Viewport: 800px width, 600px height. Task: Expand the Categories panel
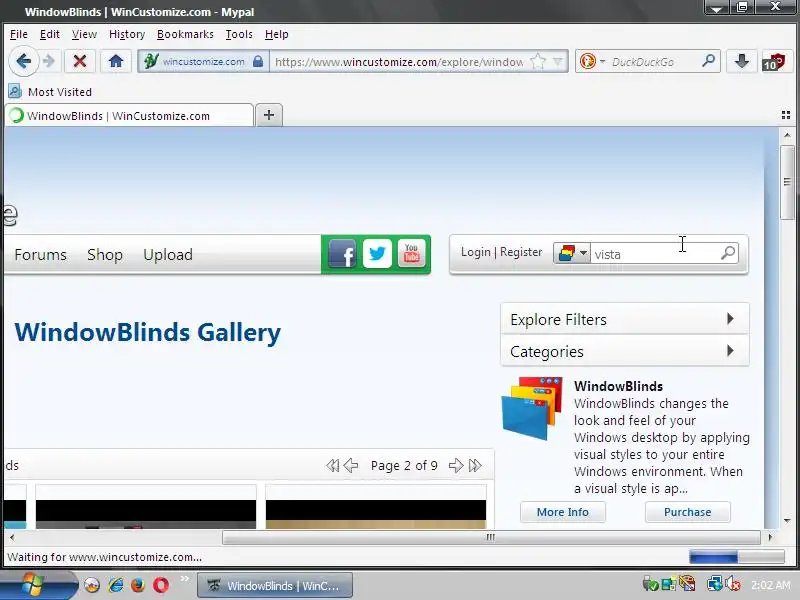(624, 351)
